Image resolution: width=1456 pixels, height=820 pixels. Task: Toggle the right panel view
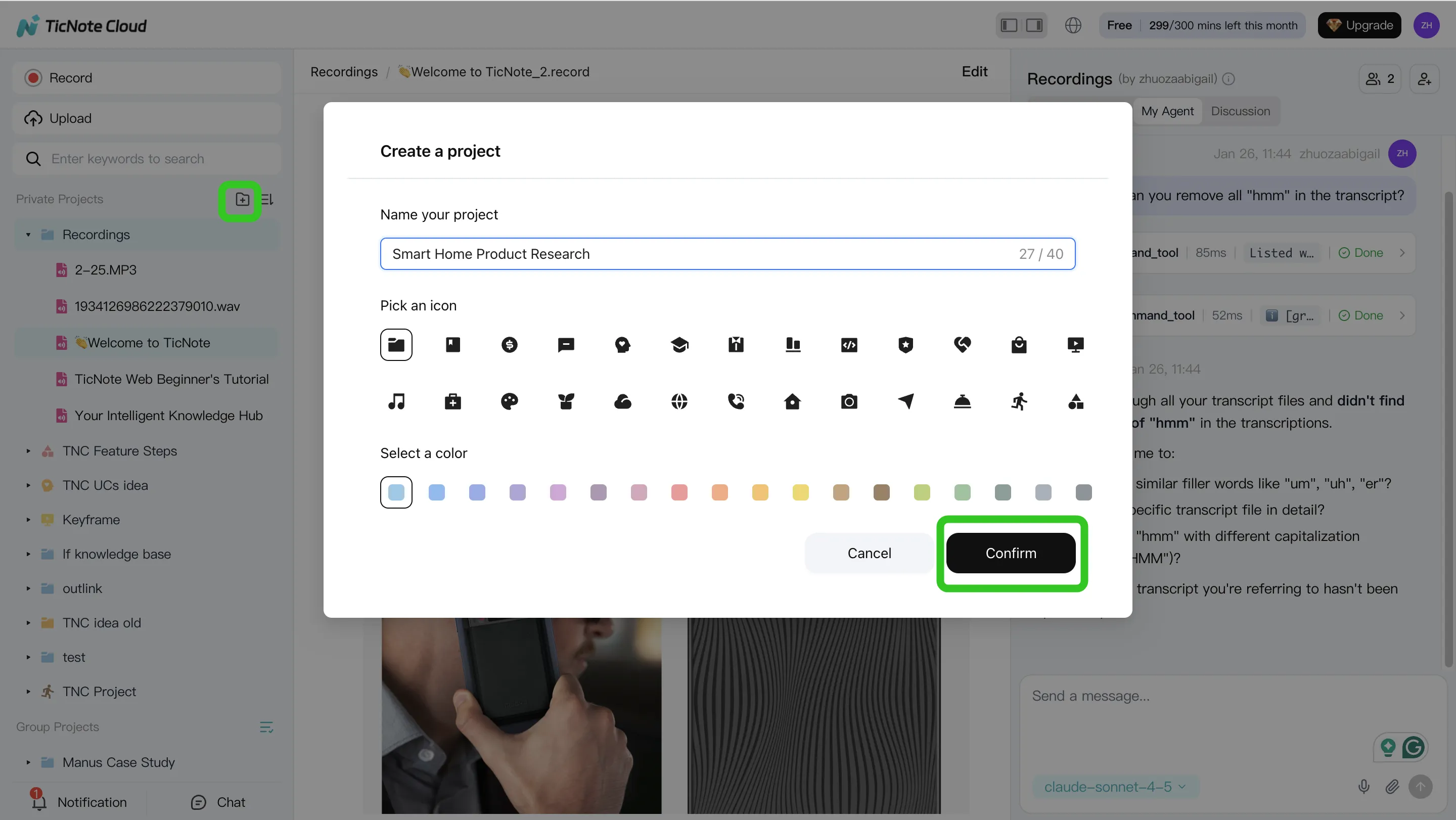[1034, 25]
